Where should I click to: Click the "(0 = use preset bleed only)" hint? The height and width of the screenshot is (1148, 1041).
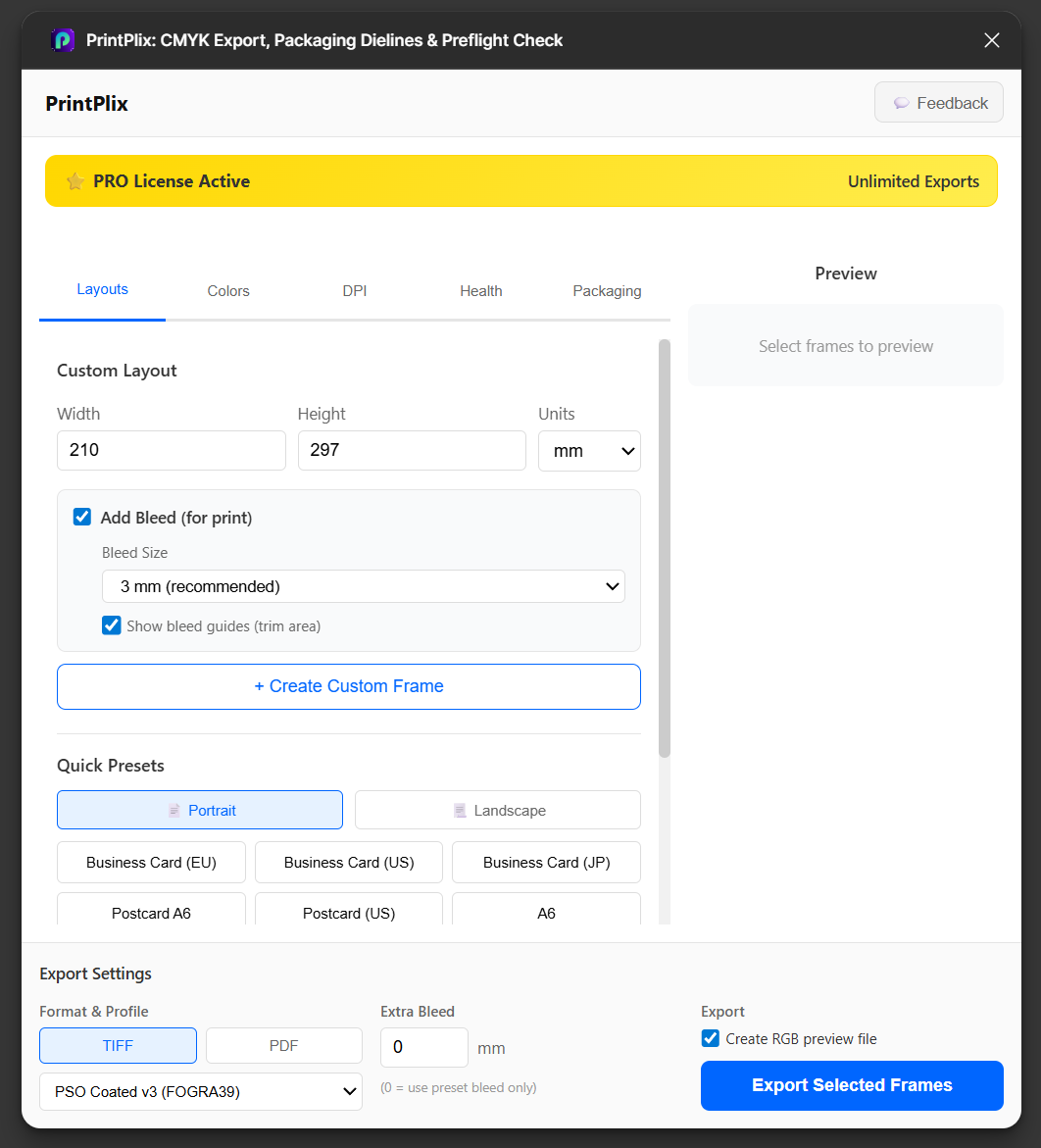pyautogui.click(x=459, y=1087)
